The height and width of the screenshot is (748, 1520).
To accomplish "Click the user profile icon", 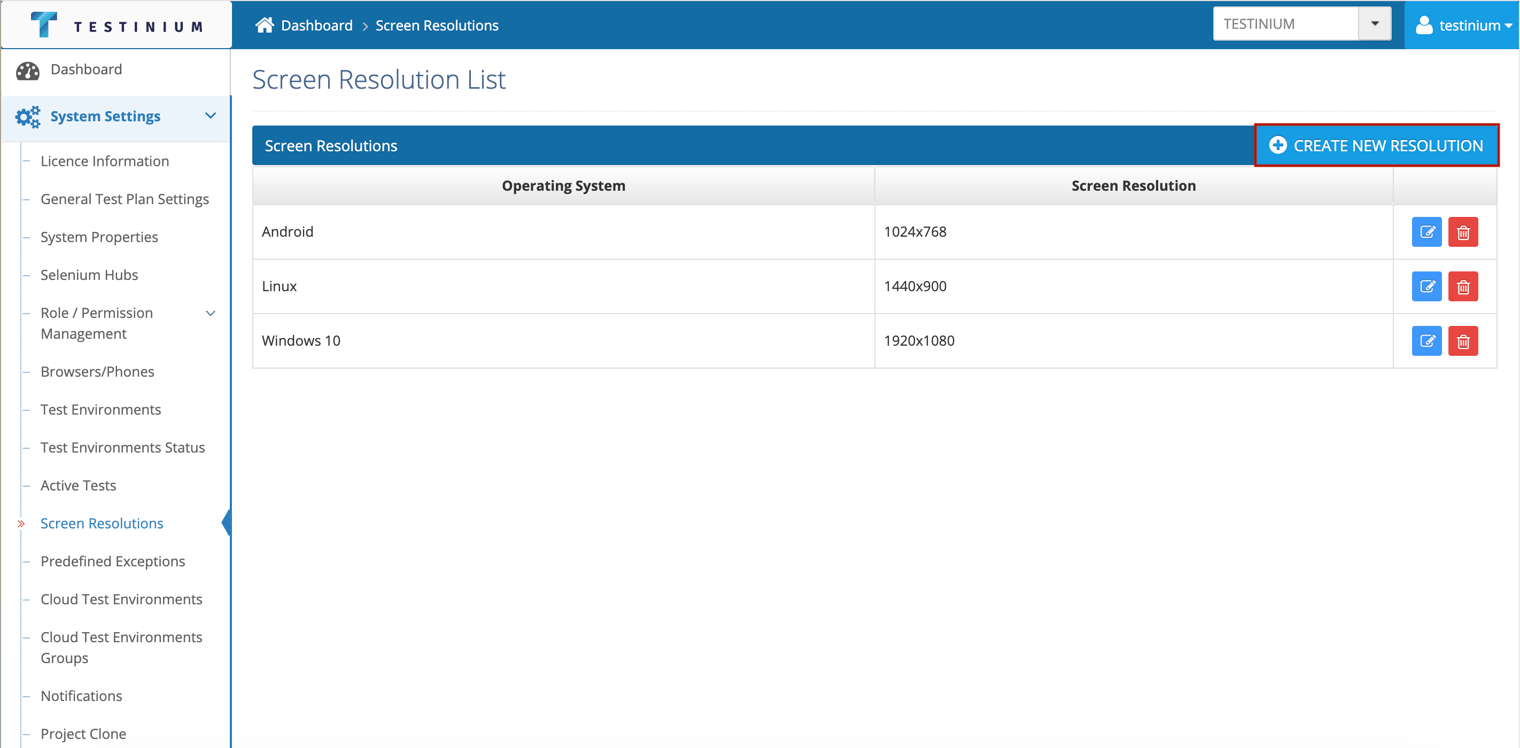I will click(1424, 25).
